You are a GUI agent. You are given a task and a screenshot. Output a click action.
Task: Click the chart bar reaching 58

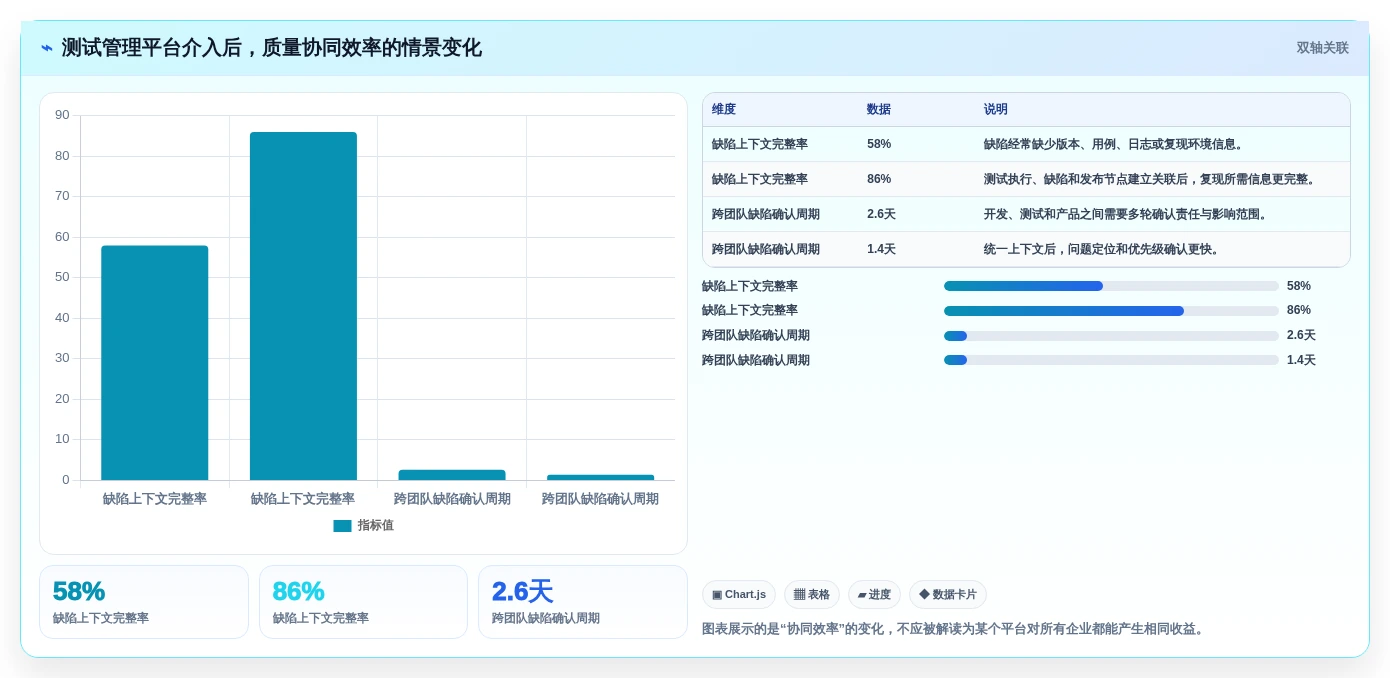155,363
